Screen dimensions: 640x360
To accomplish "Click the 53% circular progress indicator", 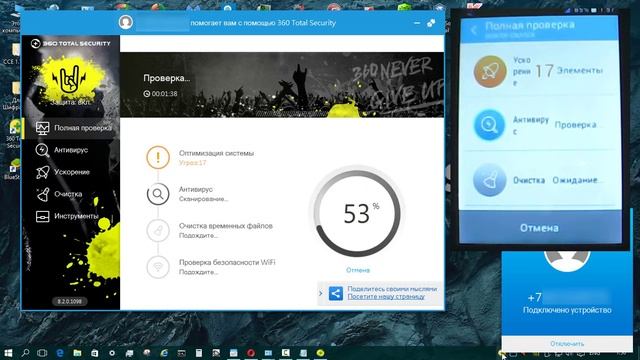I will [x=358, y=212].
